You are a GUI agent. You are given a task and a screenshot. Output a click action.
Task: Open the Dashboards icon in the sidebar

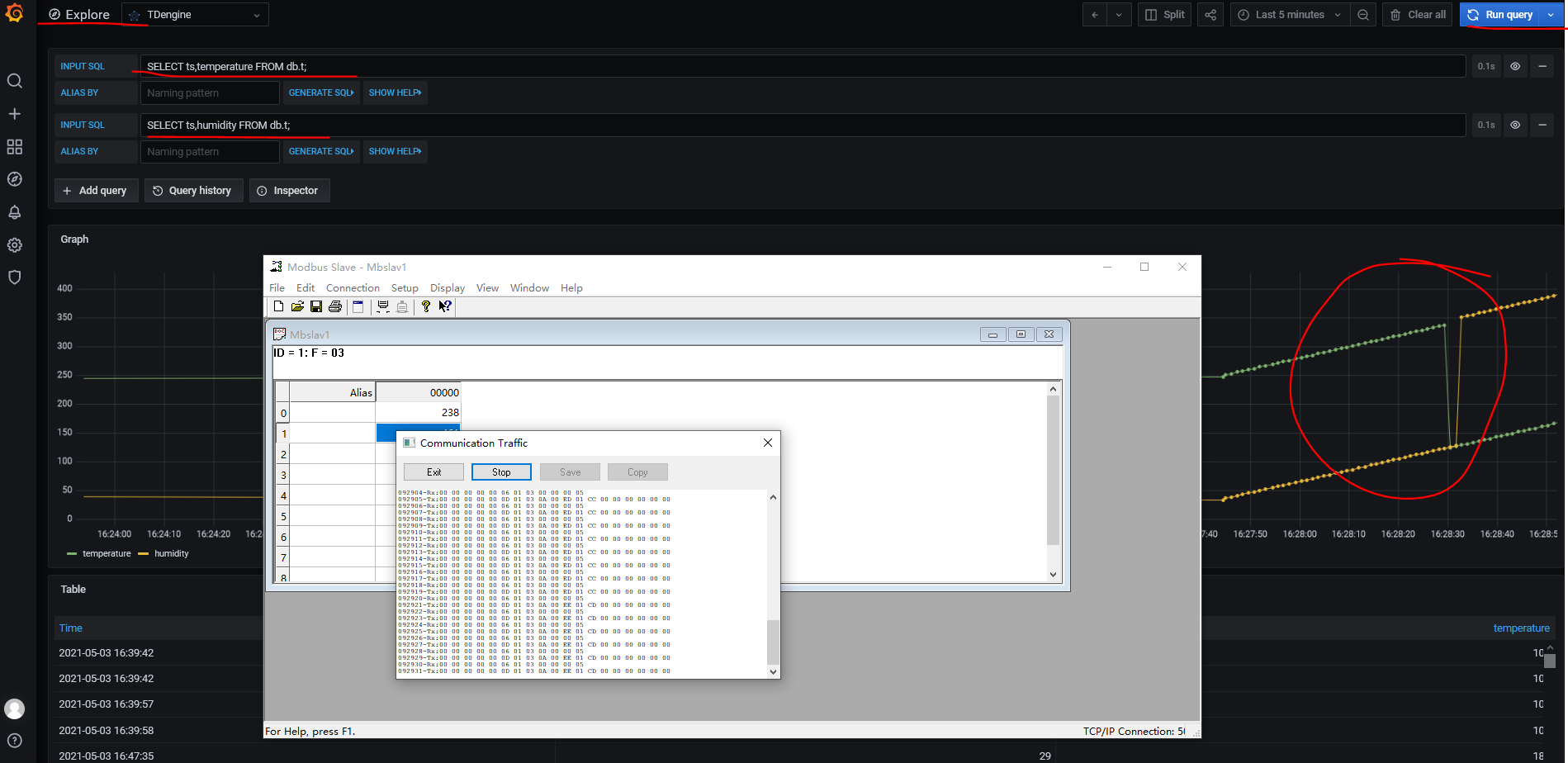coord(15,146)
